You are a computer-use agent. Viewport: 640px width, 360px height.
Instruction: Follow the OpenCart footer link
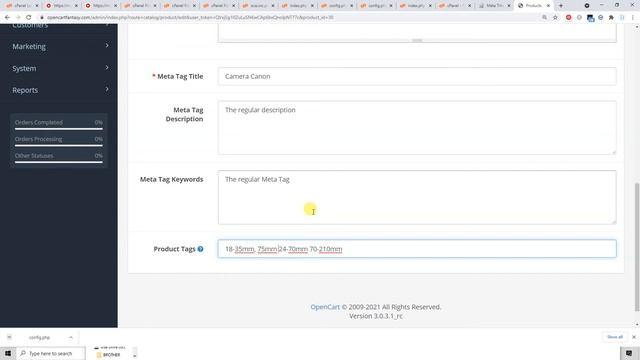[x=325, y=307]
